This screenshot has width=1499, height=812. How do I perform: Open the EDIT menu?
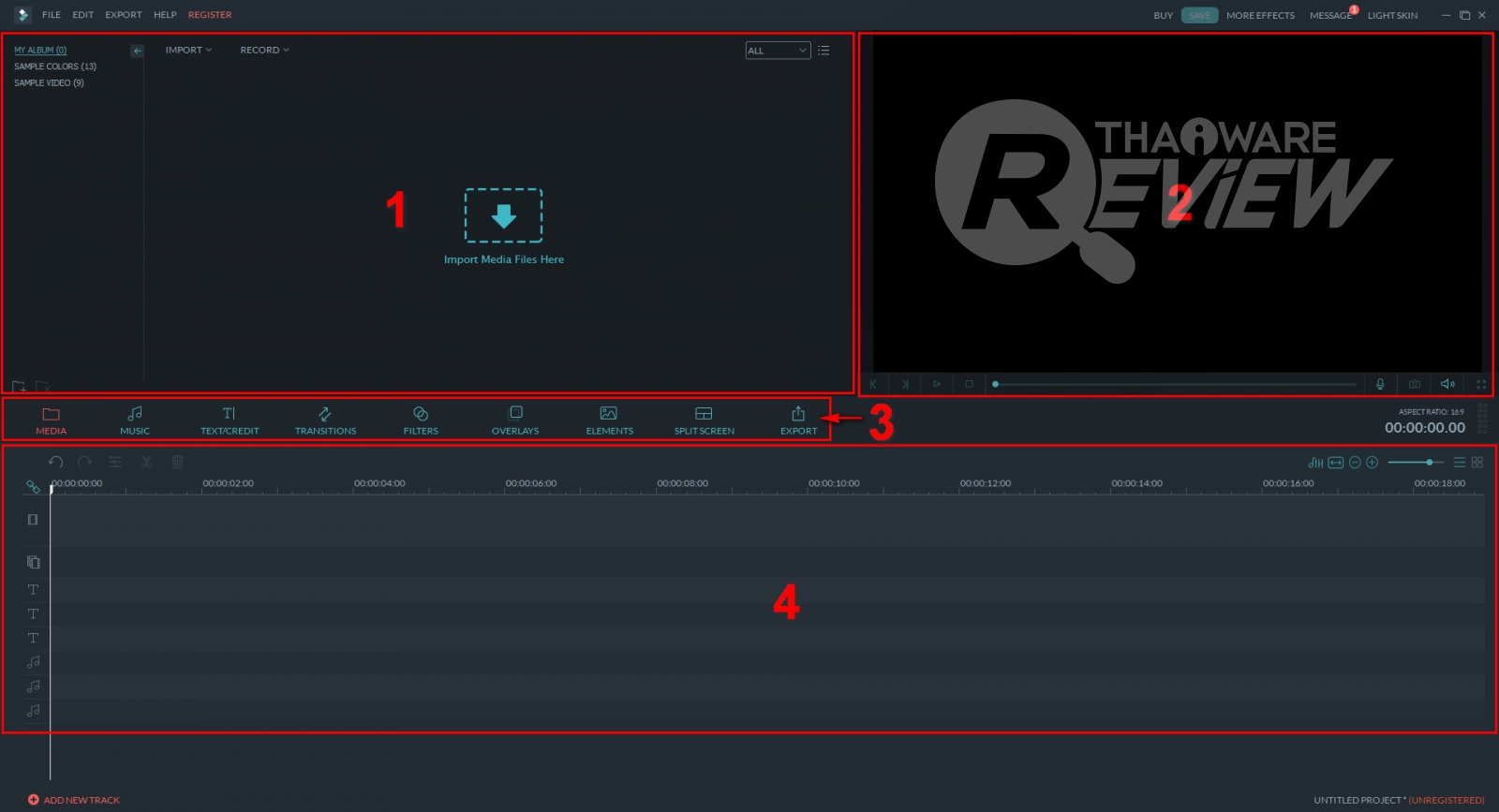(x=83, y=15)
